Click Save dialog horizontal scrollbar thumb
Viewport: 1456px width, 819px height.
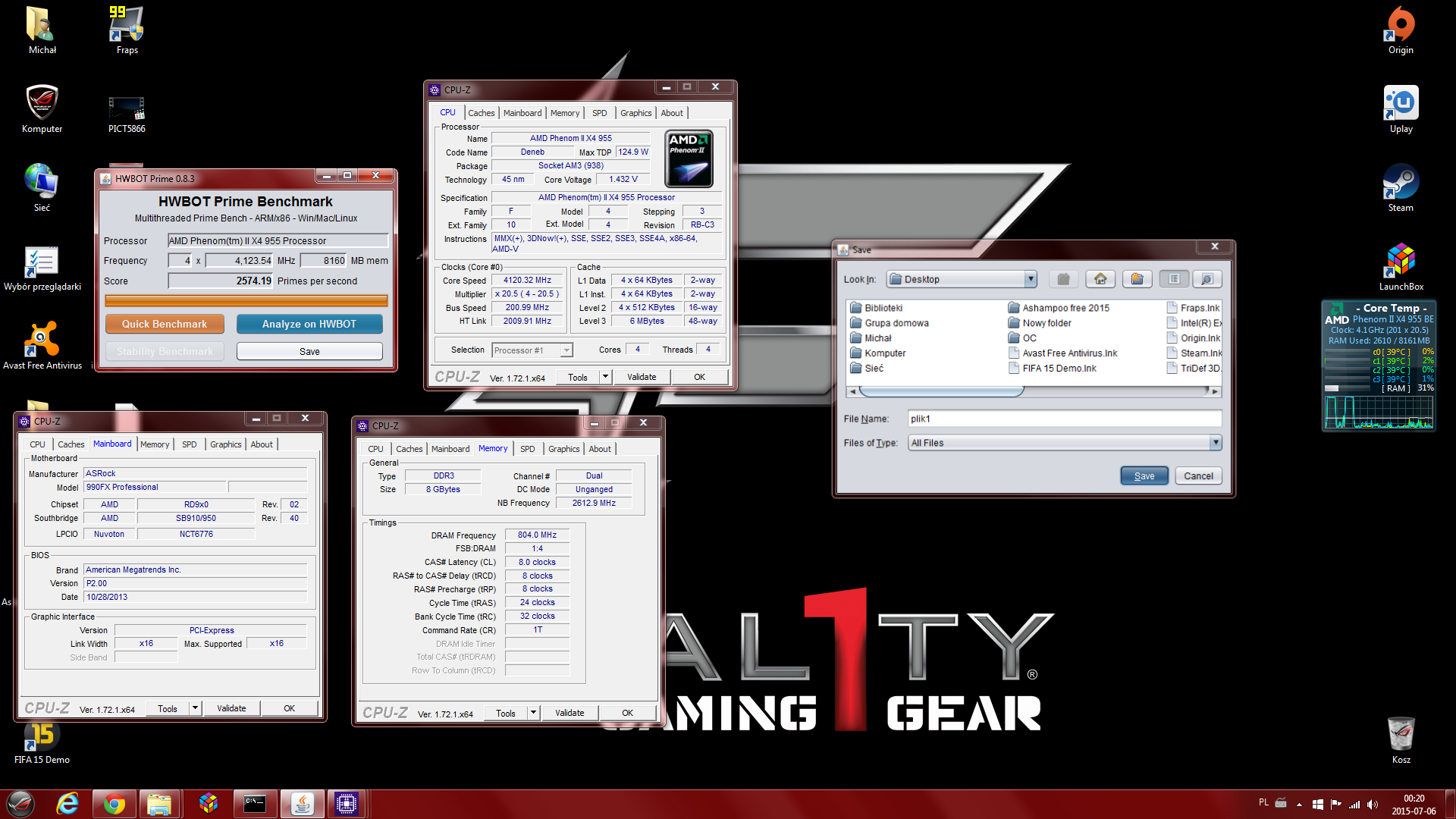941,391
